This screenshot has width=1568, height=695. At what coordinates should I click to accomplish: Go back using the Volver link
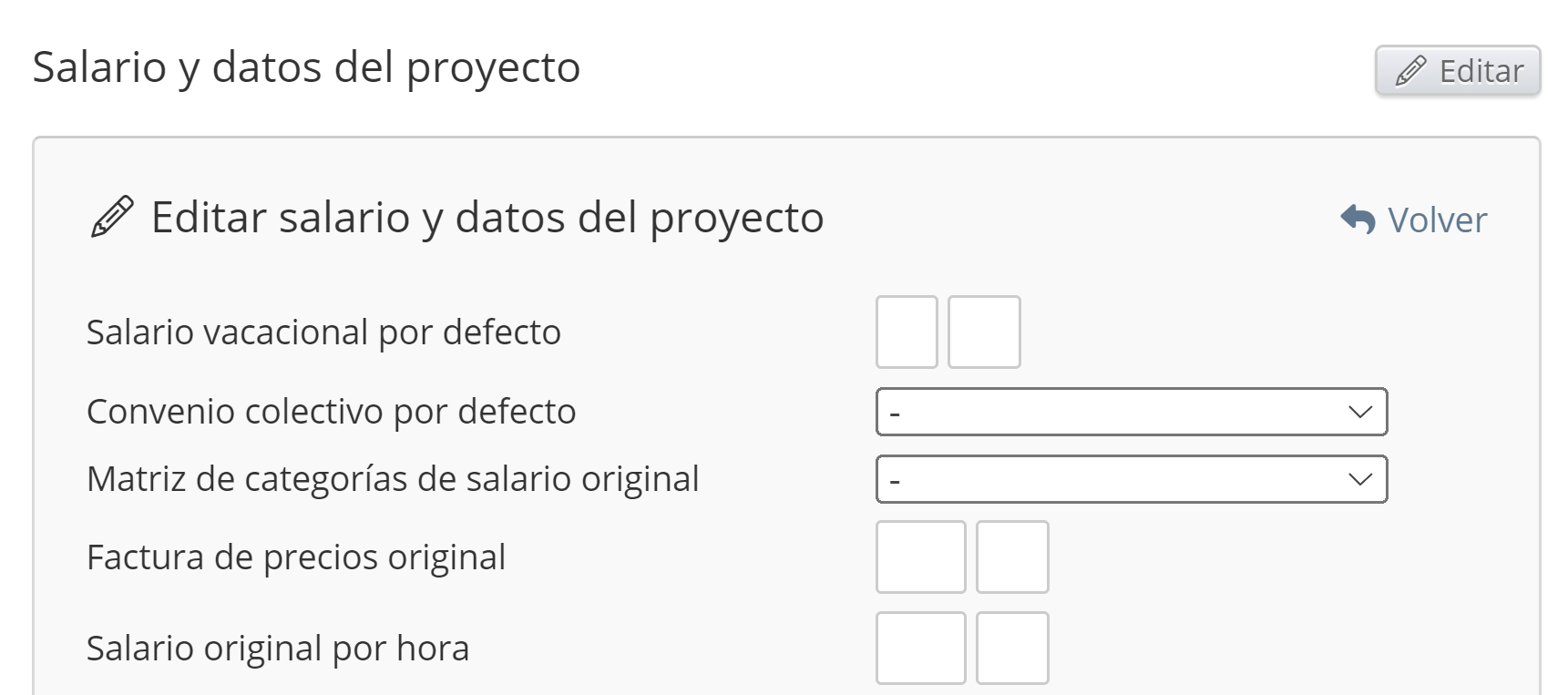(x=1436, y=220)
